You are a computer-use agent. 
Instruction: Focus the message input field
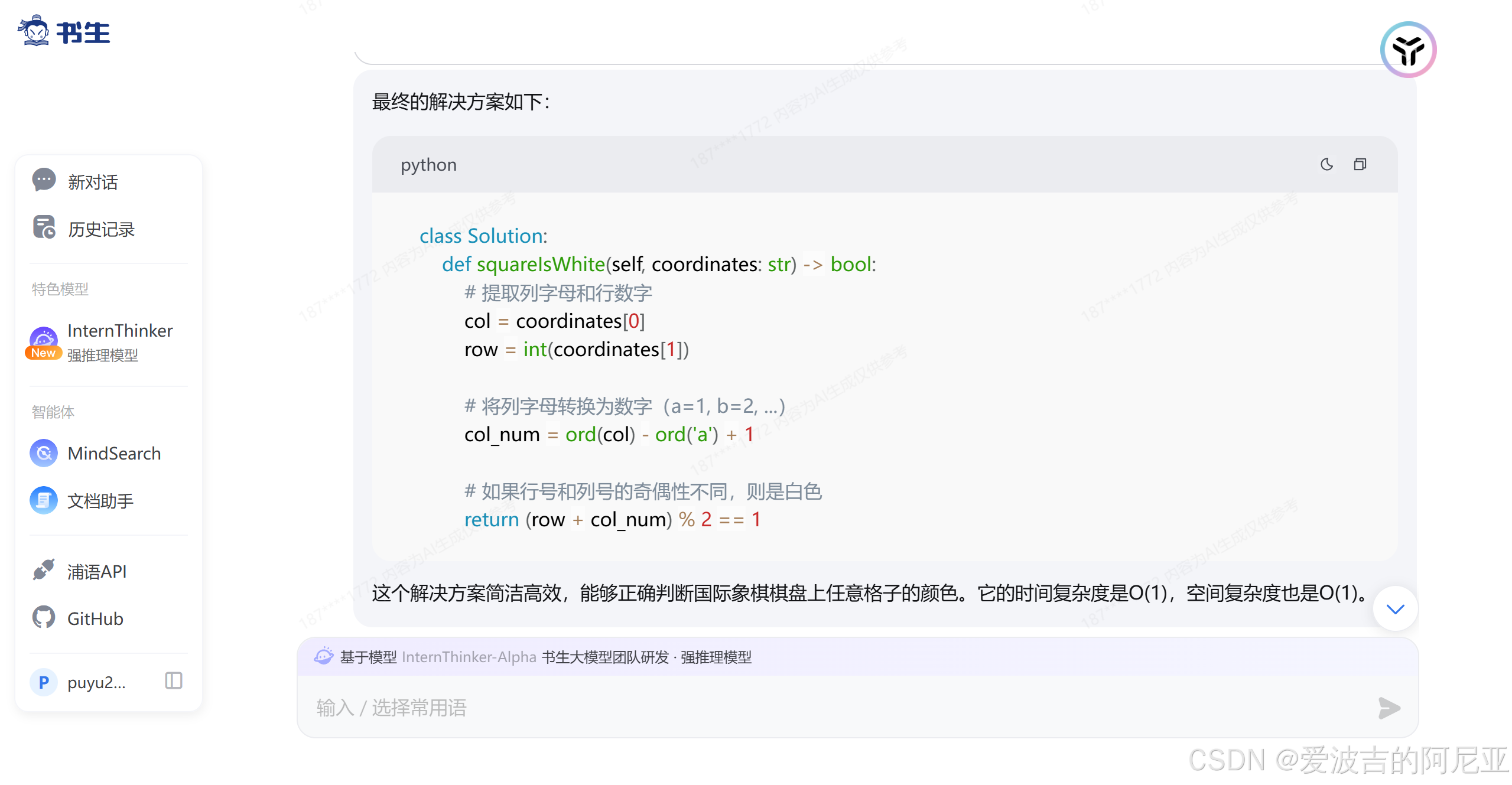point(827,707)
